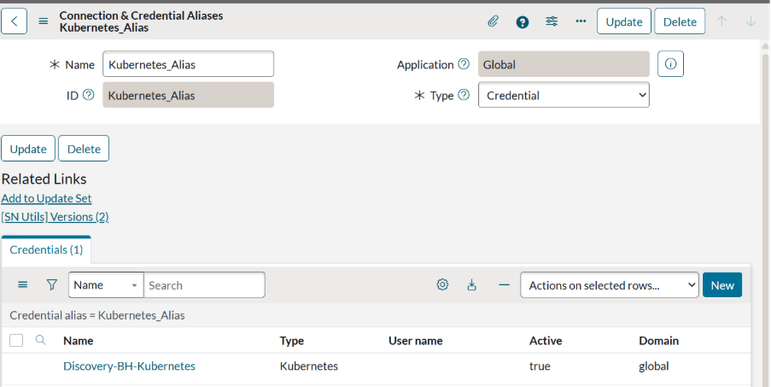Open help with the question mark icon
Screen dimensions: 771x387
click(x=522, y=22)
